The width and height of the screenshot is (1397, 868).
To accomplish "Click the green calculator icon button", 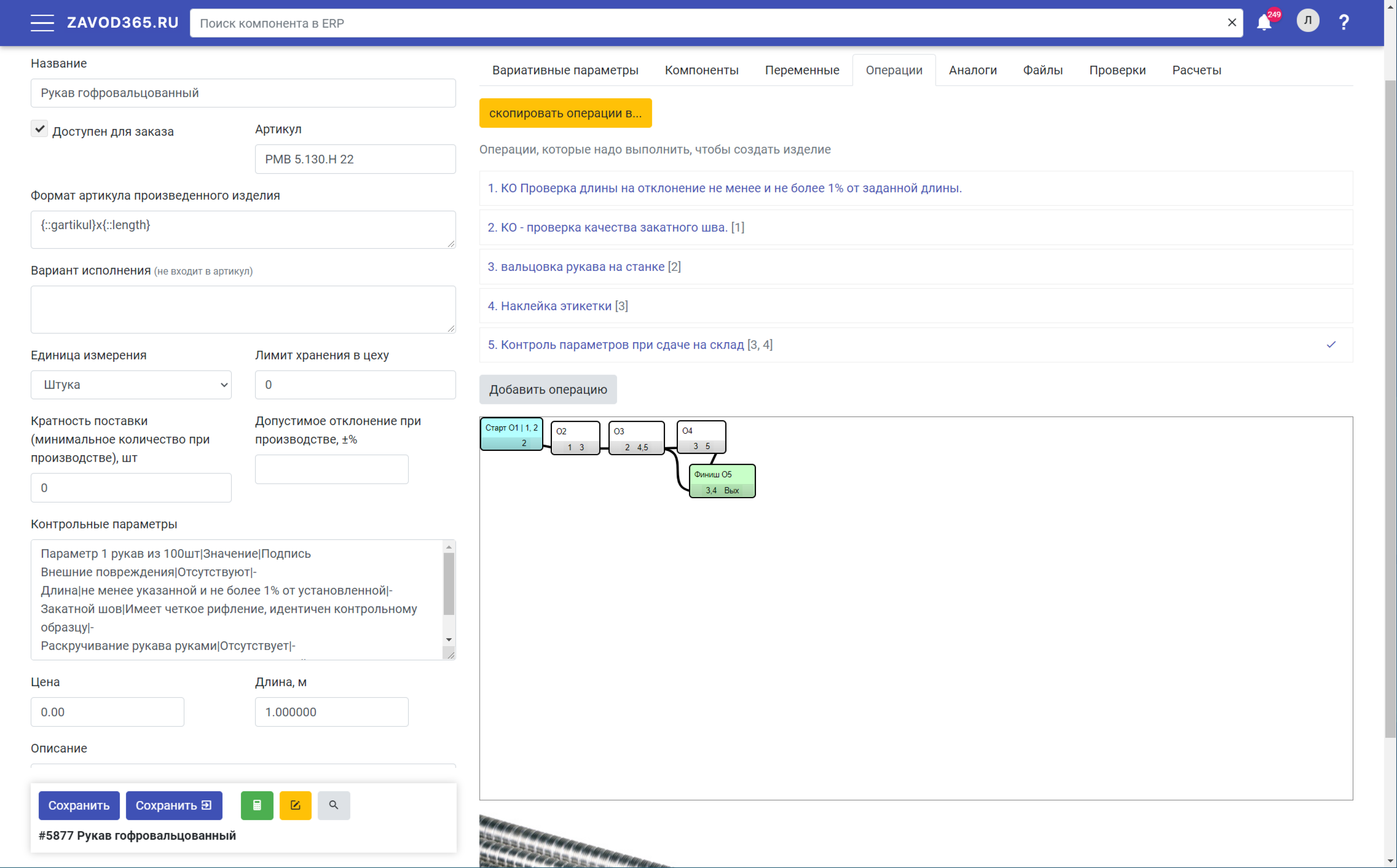I will coord(256,805).
